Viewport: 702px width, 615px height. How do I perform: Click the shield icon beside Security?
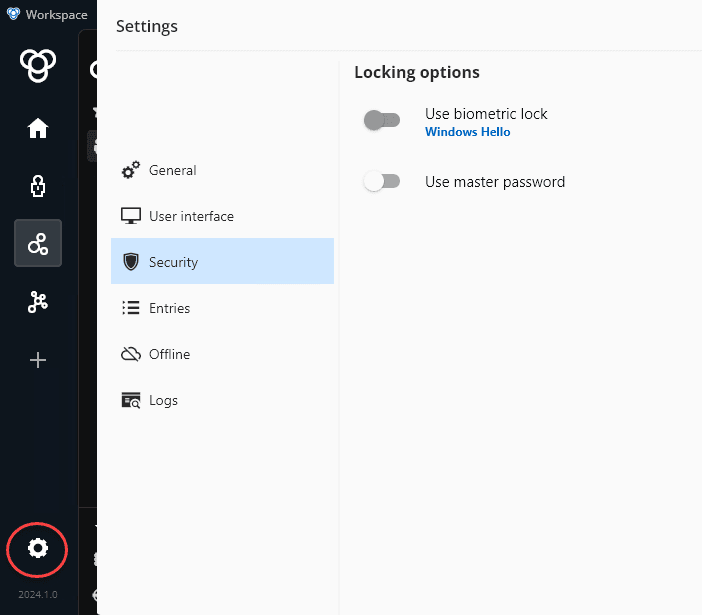130,262
